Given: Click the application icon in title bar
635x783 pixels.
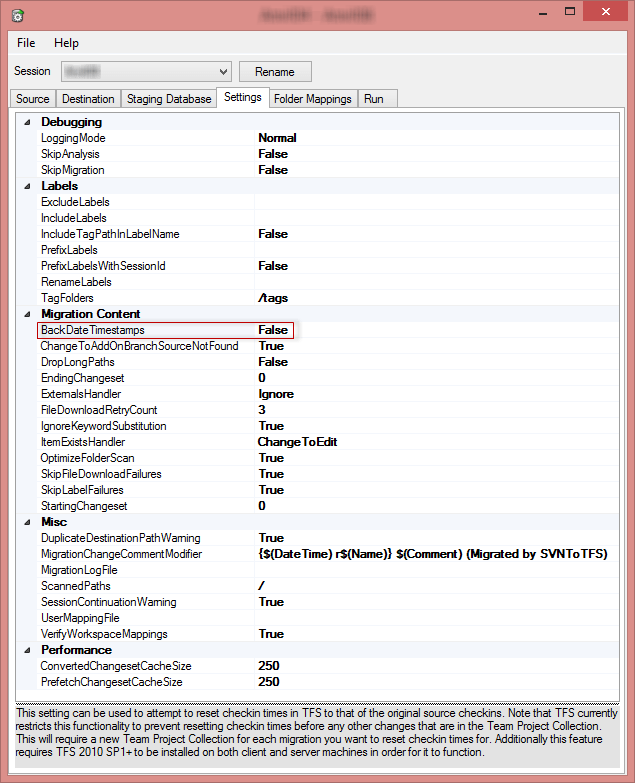Looking at the screenshot, I should [x=14, y=15].
